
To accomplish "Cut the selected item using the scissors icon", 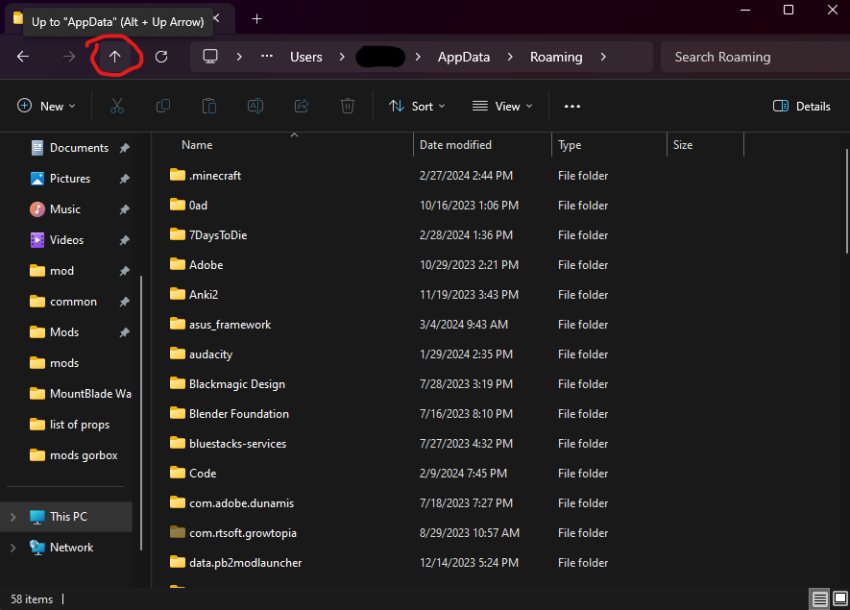I will coord(117,106).
